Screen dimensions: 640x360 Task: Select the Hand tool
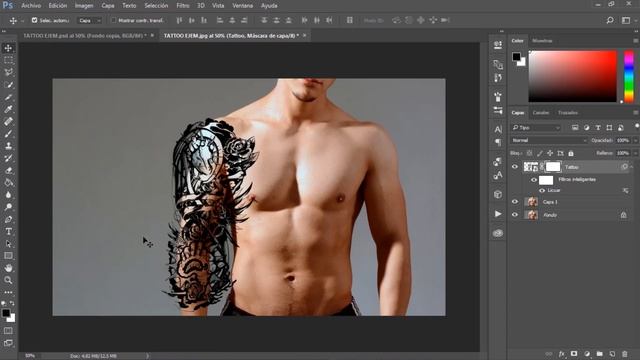[x=8, y=268]
